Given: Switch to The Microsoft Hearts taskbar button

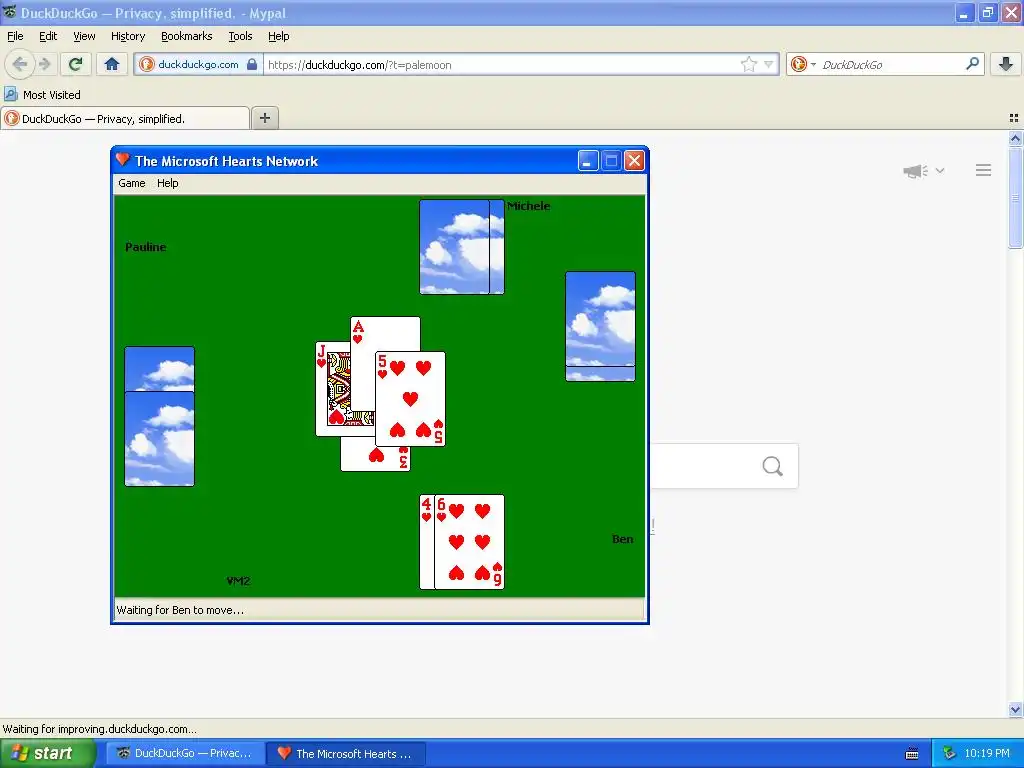Looking at the screenshot, I should point(346,754).
